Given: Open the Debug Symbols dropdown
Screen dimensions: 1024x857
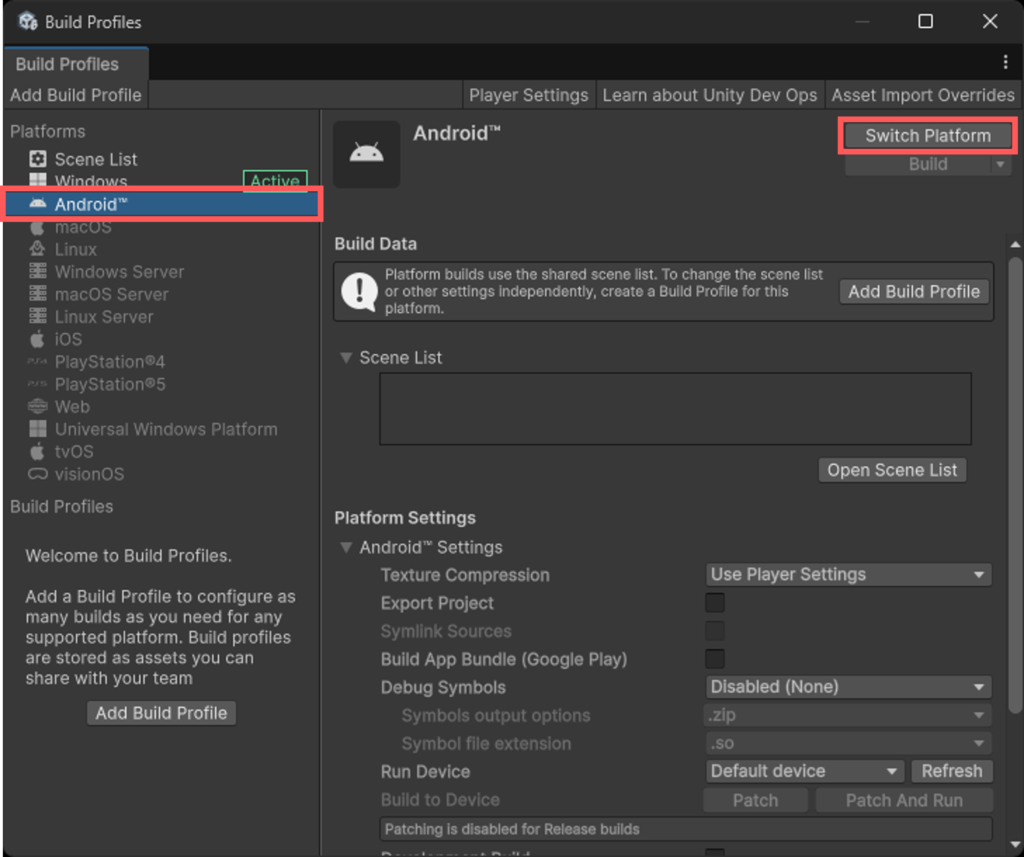Looking at the screenshot, I should tap(848, 687).
